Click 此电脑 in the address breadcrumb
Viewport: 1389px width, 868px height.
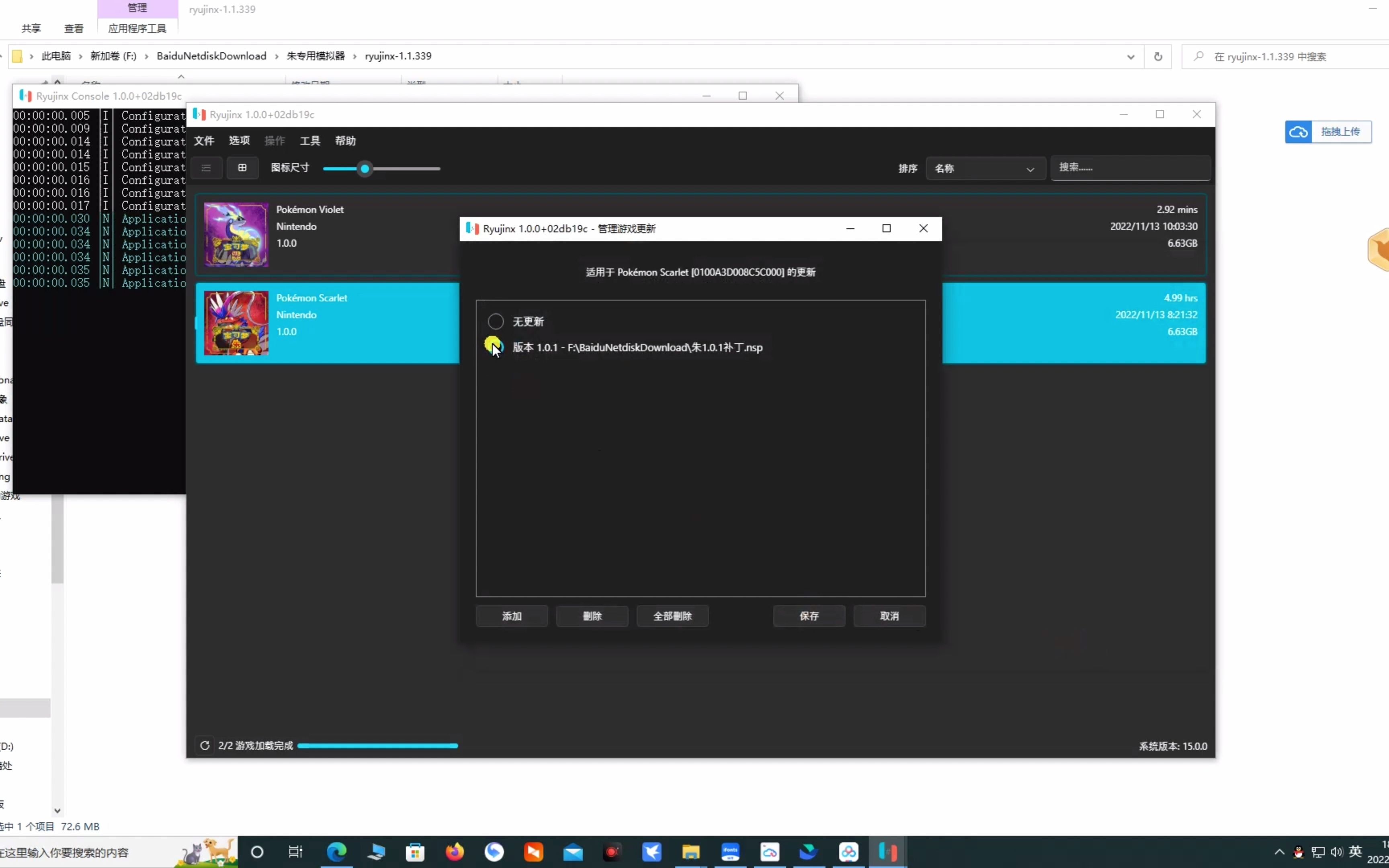point(56,56)
